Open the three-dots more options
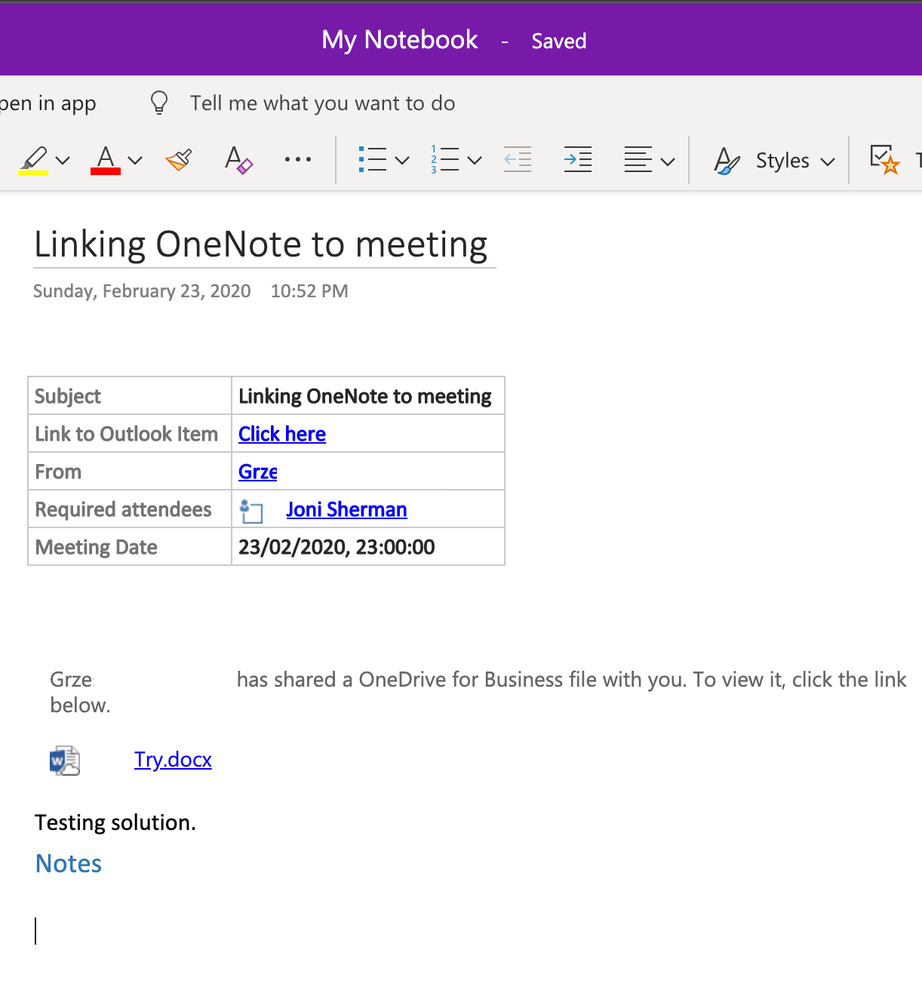 (x=298, y=159)
